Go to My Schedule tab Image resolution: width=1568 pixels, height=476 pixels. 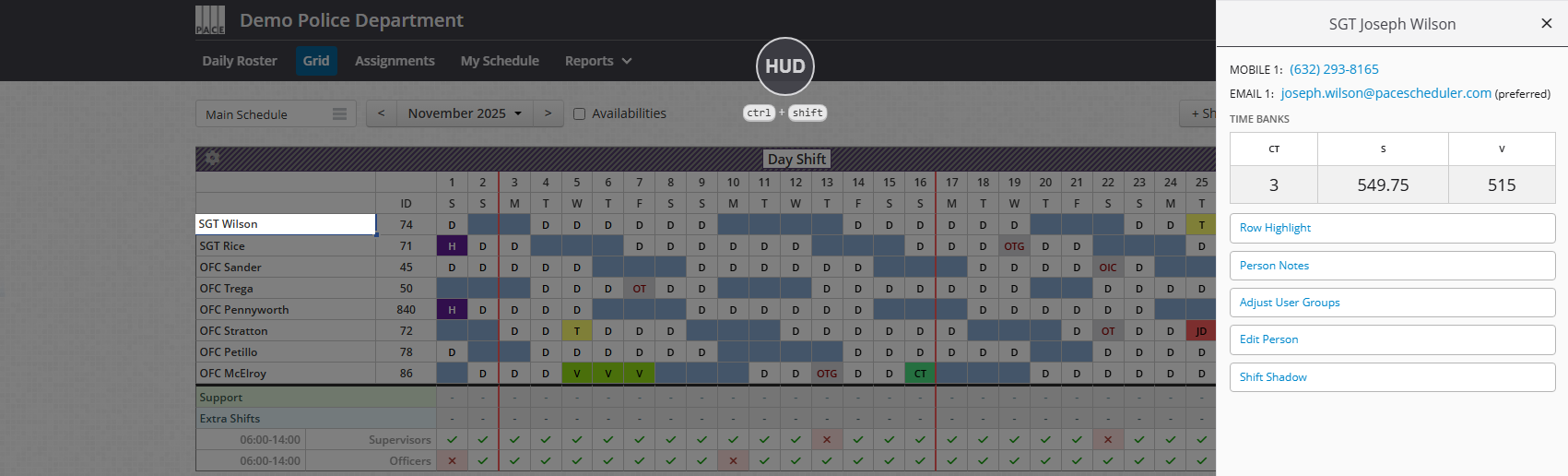click(x=500, y=61)
